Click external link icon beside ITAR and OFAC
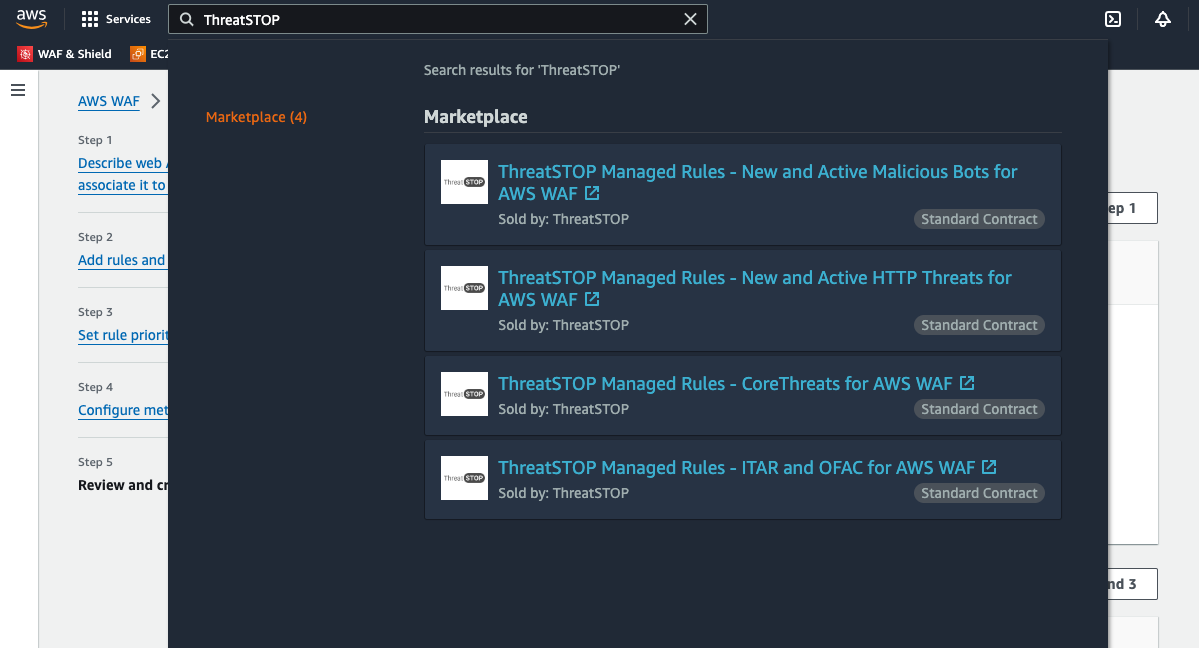 pos(989,468)
